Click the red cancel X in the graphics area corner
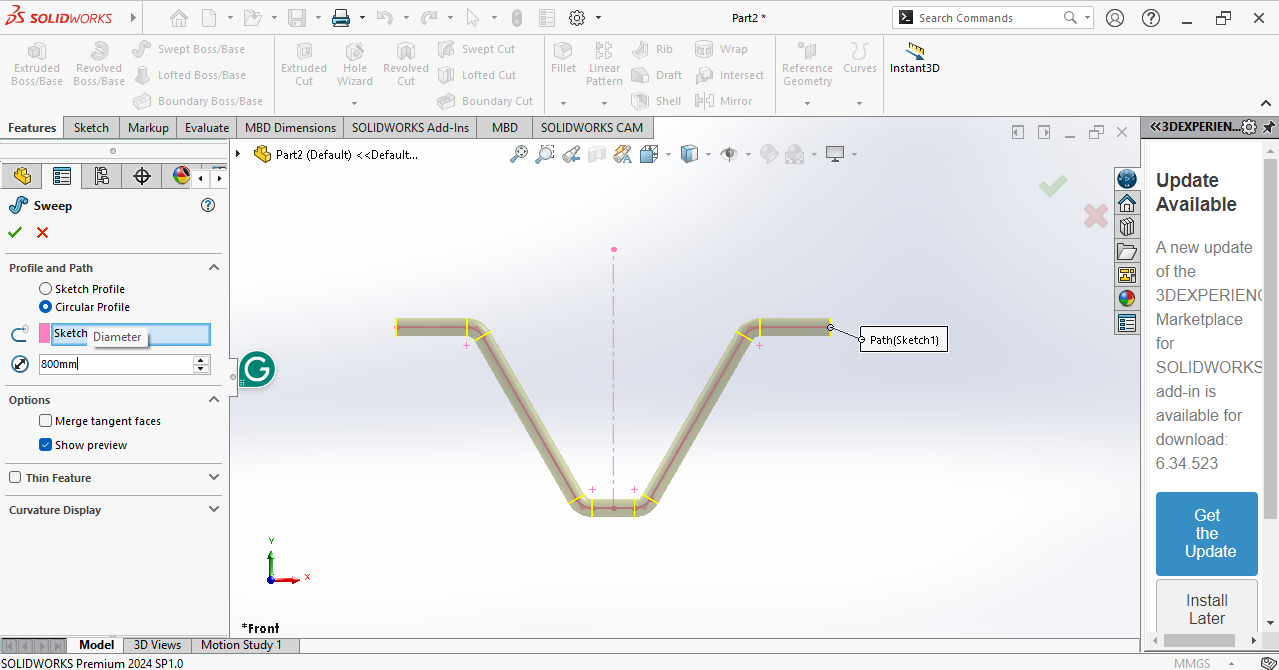This screenshot has width=1279, height=670. pos(1096,215)
